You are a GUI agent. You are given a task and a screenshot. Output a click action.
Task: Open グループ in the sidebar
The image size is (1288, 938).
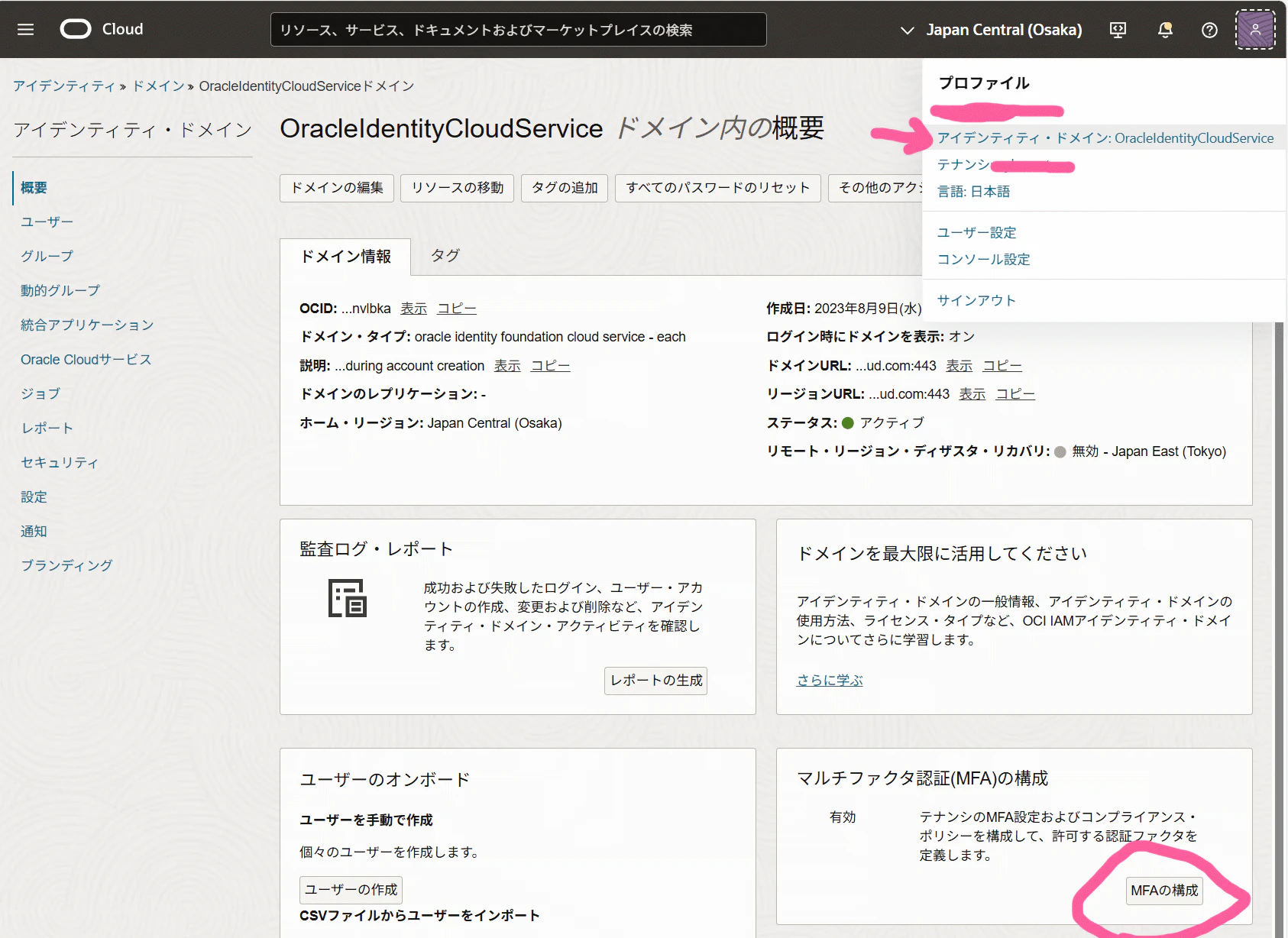click(x=47, y=257)
